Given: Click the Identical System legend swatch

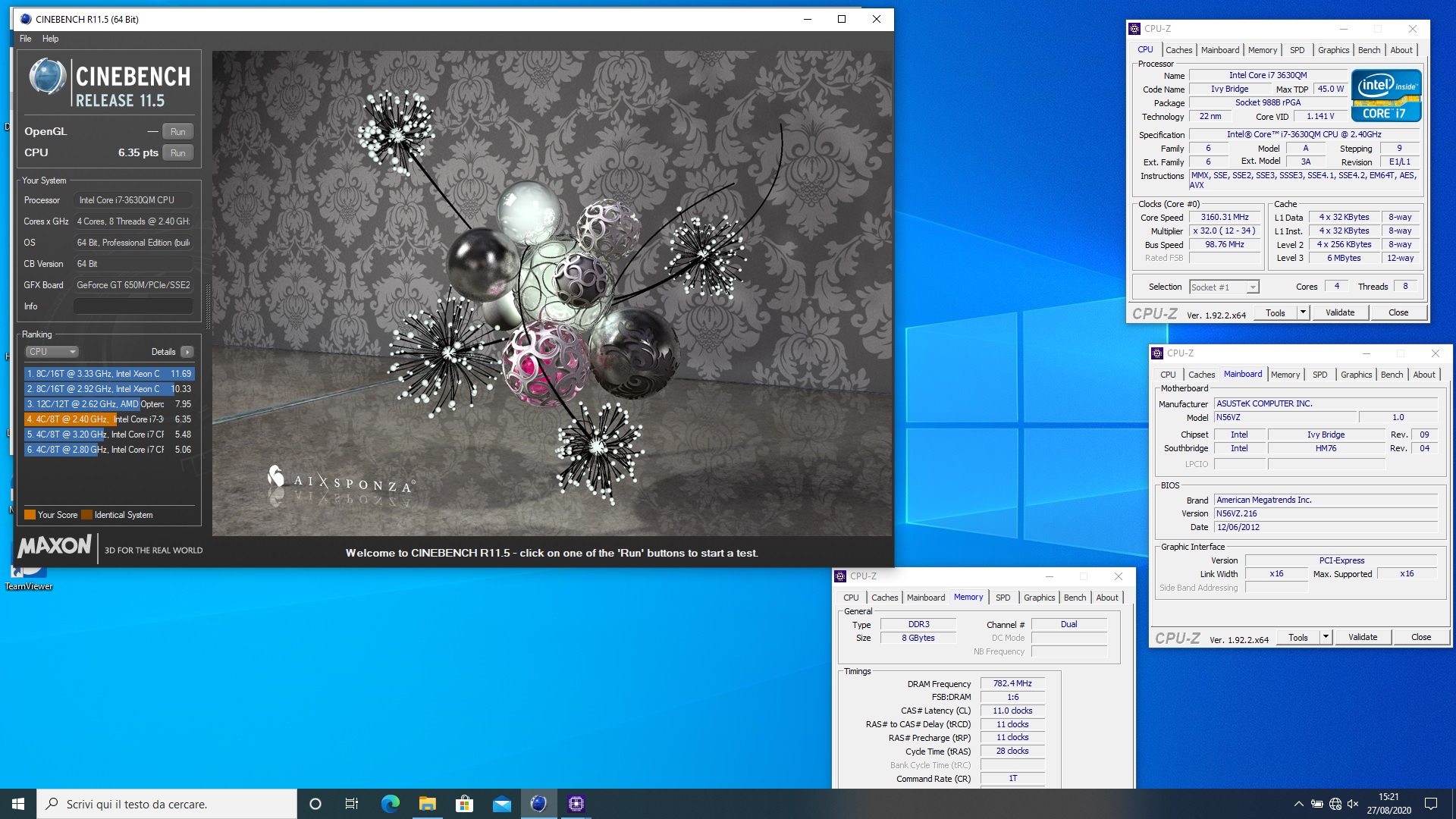Looking at the screenshot, I should [86, 515].
